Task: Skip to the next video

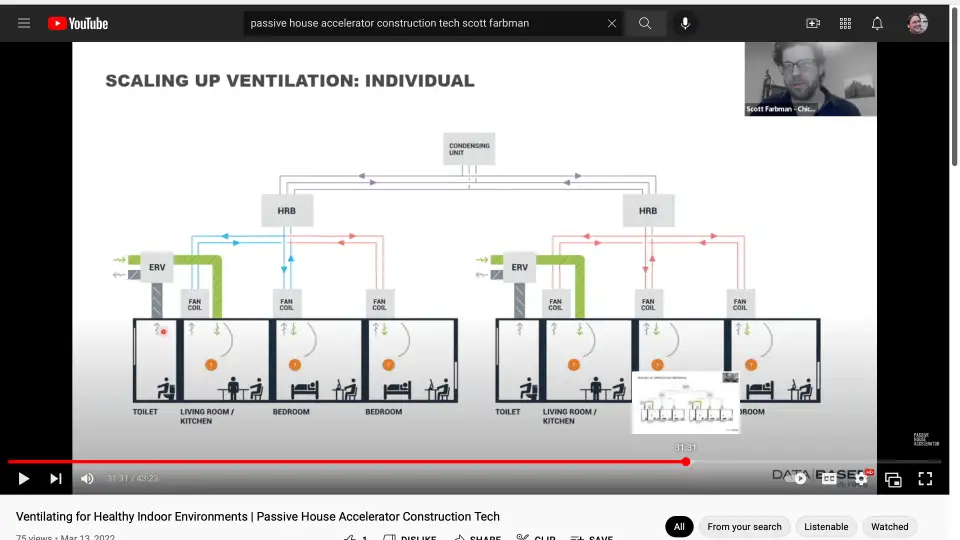Action: pyautogui.click(x=56, y=479)
